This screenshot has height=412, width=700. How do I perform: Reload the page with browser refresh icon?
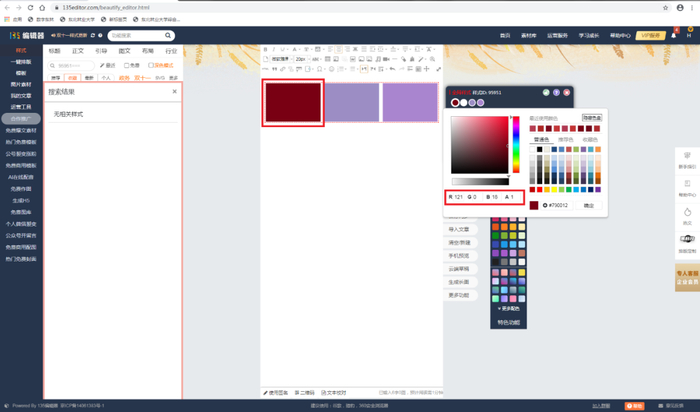(x=30, y=8)
